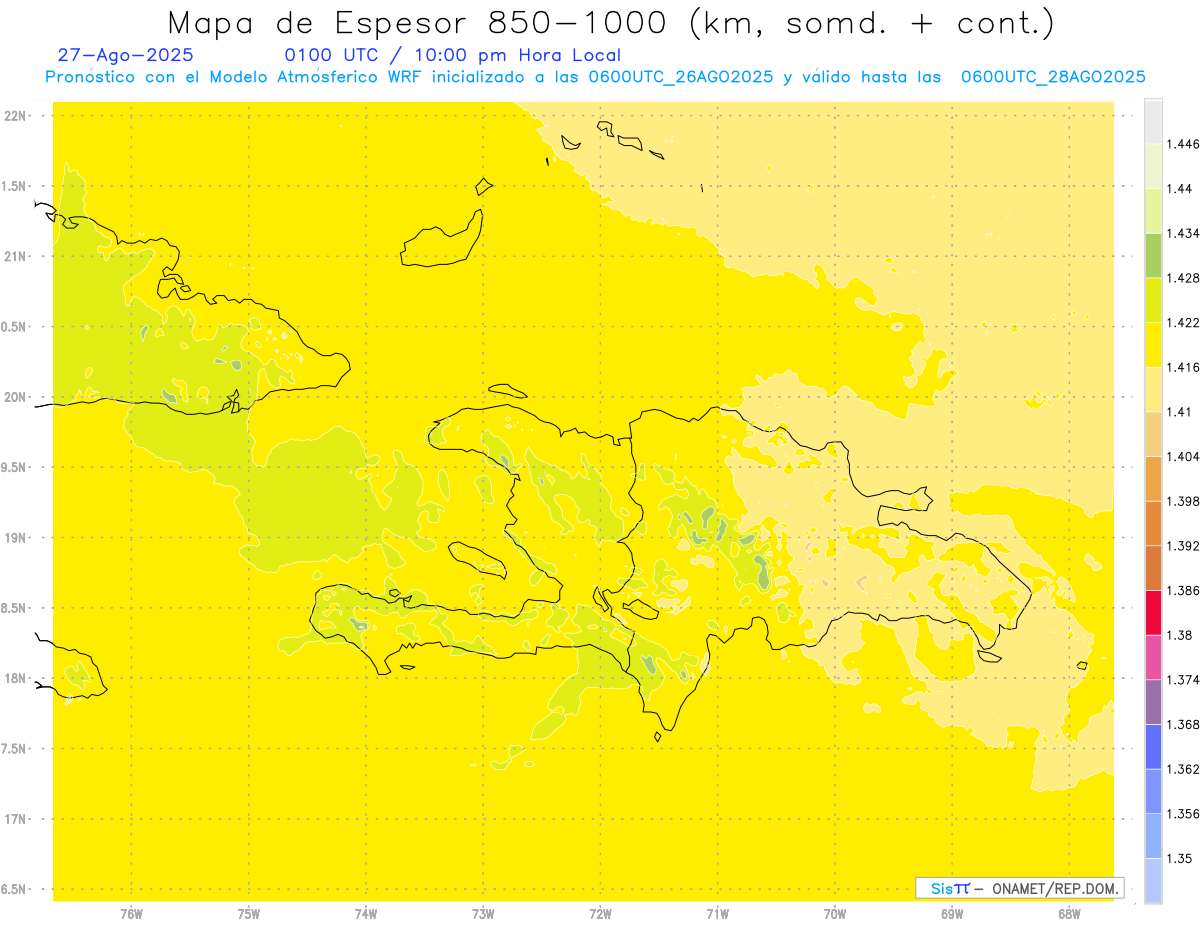Pick the pale yellow legend swatch between 1.41 and 1.416
Viewport: 1200px width, 927px height.
tap(1153, 390)
